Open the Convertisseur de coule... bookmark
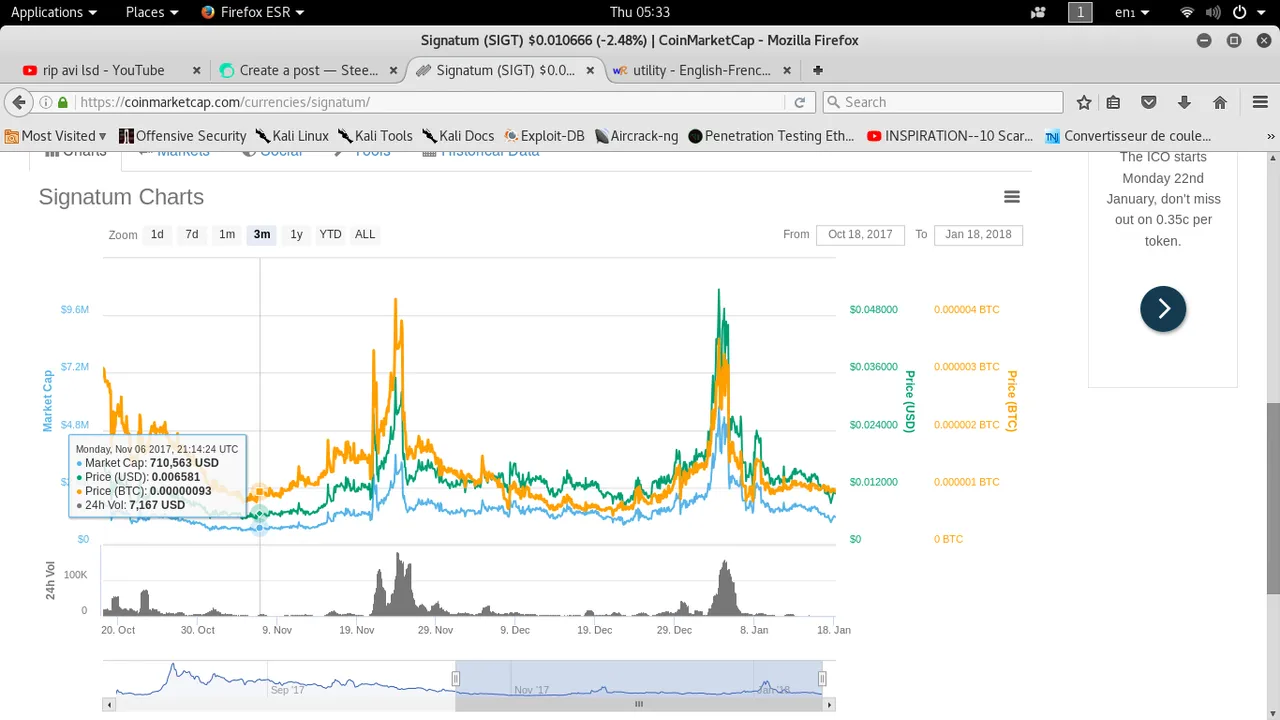 (1127, 136)
